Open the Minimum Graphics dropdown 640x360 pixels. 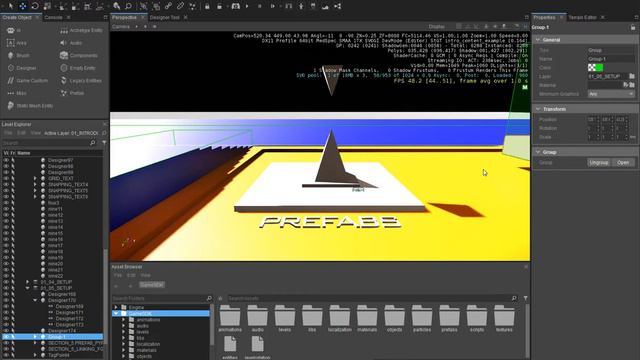(x=611, y=94)
